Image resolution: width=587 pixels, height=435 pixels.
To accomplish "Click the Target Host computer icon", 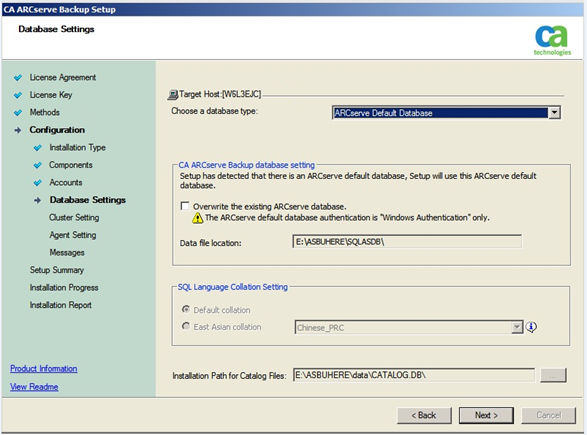I will (173, 95).
